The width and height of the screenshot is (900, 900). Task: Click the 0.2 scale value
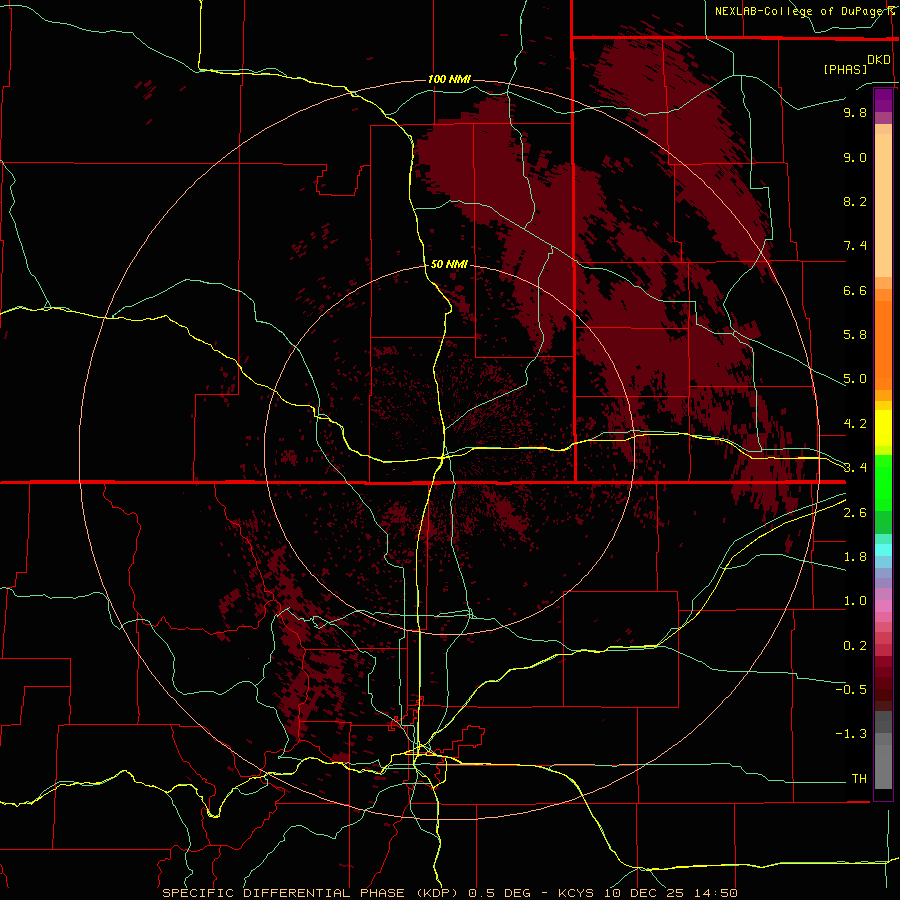click(855, 646)
